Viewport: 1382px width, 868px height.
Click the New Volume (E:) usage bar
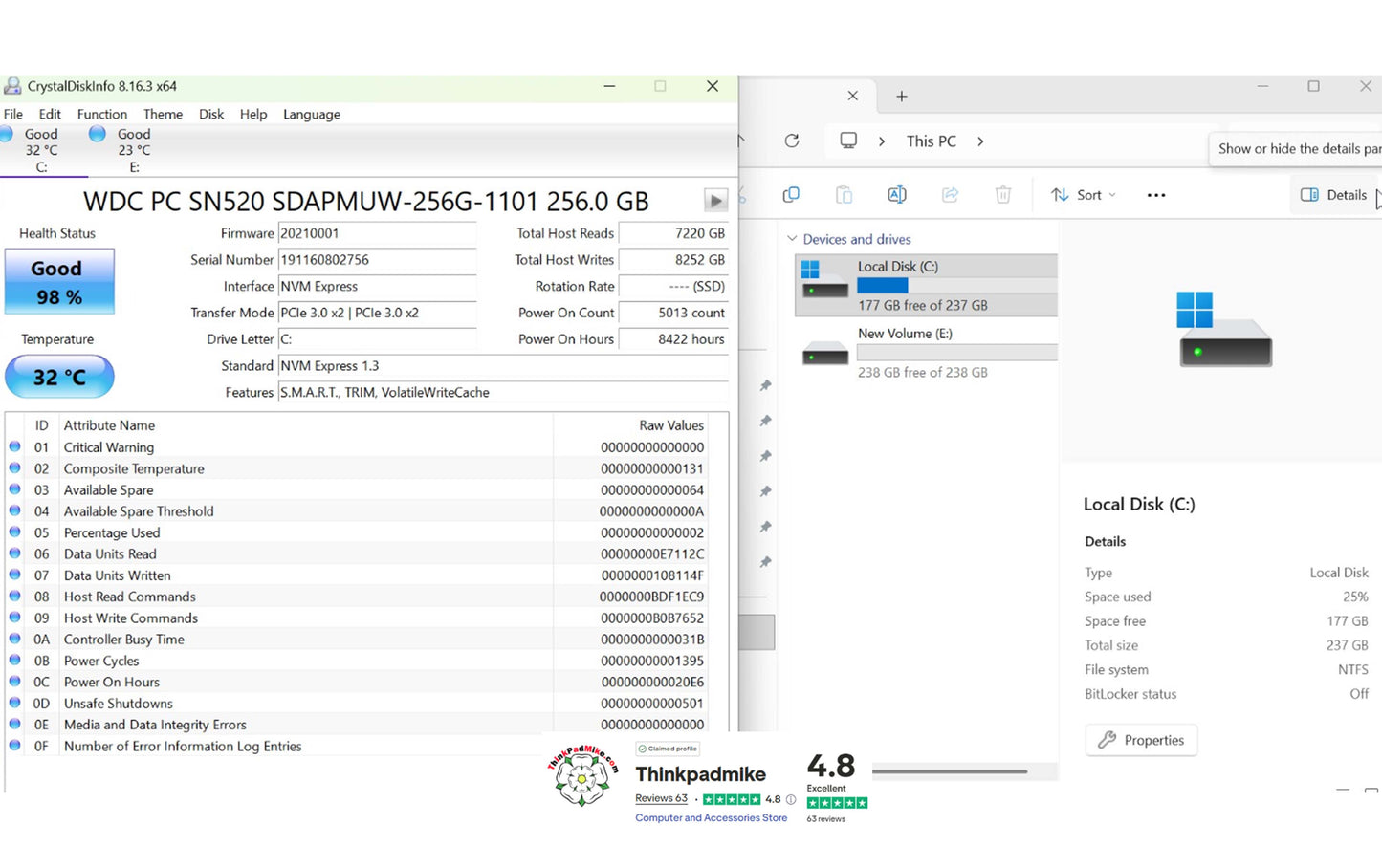957,353
